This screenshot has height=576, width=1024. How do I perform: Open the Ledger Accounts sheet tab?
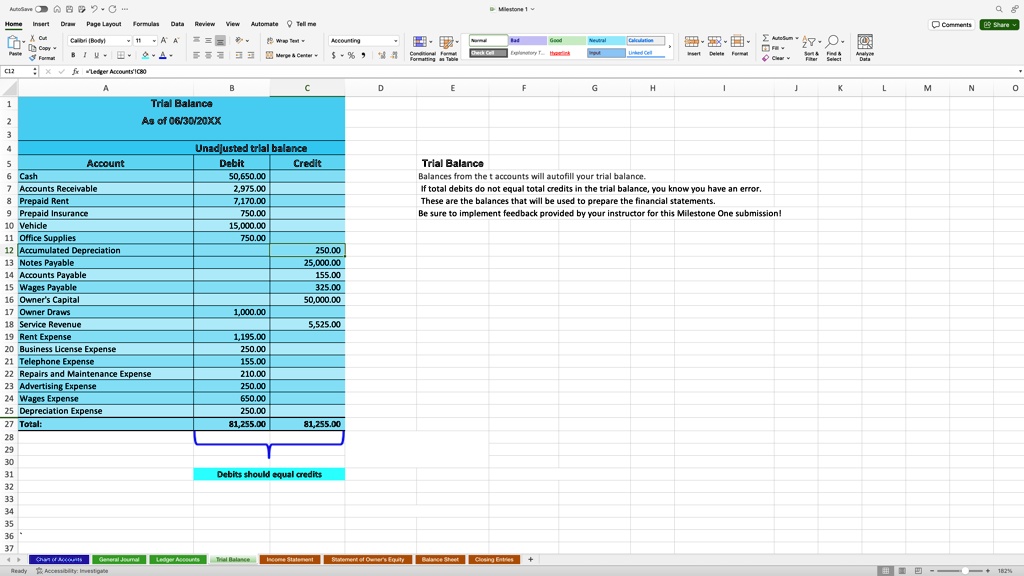[x=177, y=560]
